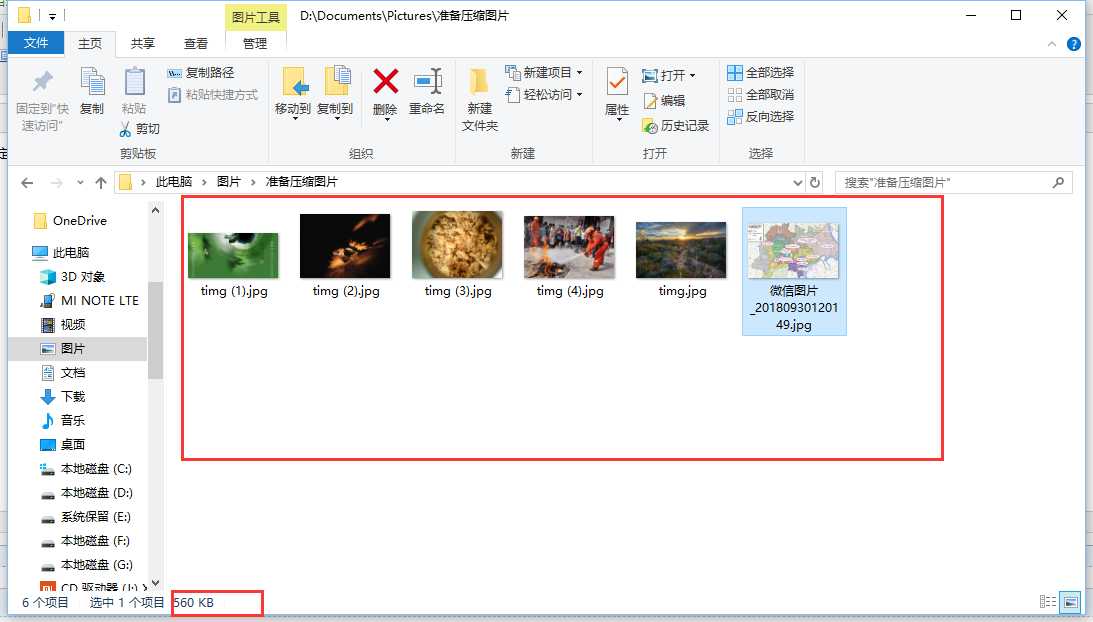Screen dimensions: 1093x622
Task: Show file History
Action: (x=675, y=126)
